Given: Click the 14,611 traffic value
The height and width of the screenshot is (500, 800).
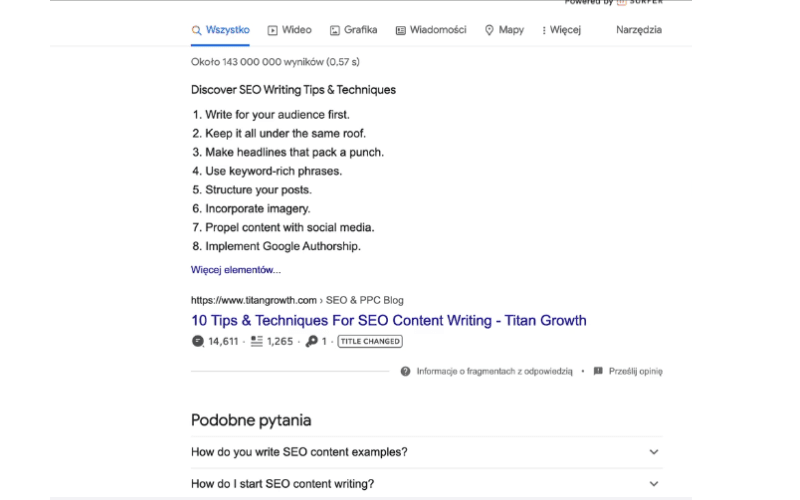Looking at the screenshot, I should tap(223, 341).
